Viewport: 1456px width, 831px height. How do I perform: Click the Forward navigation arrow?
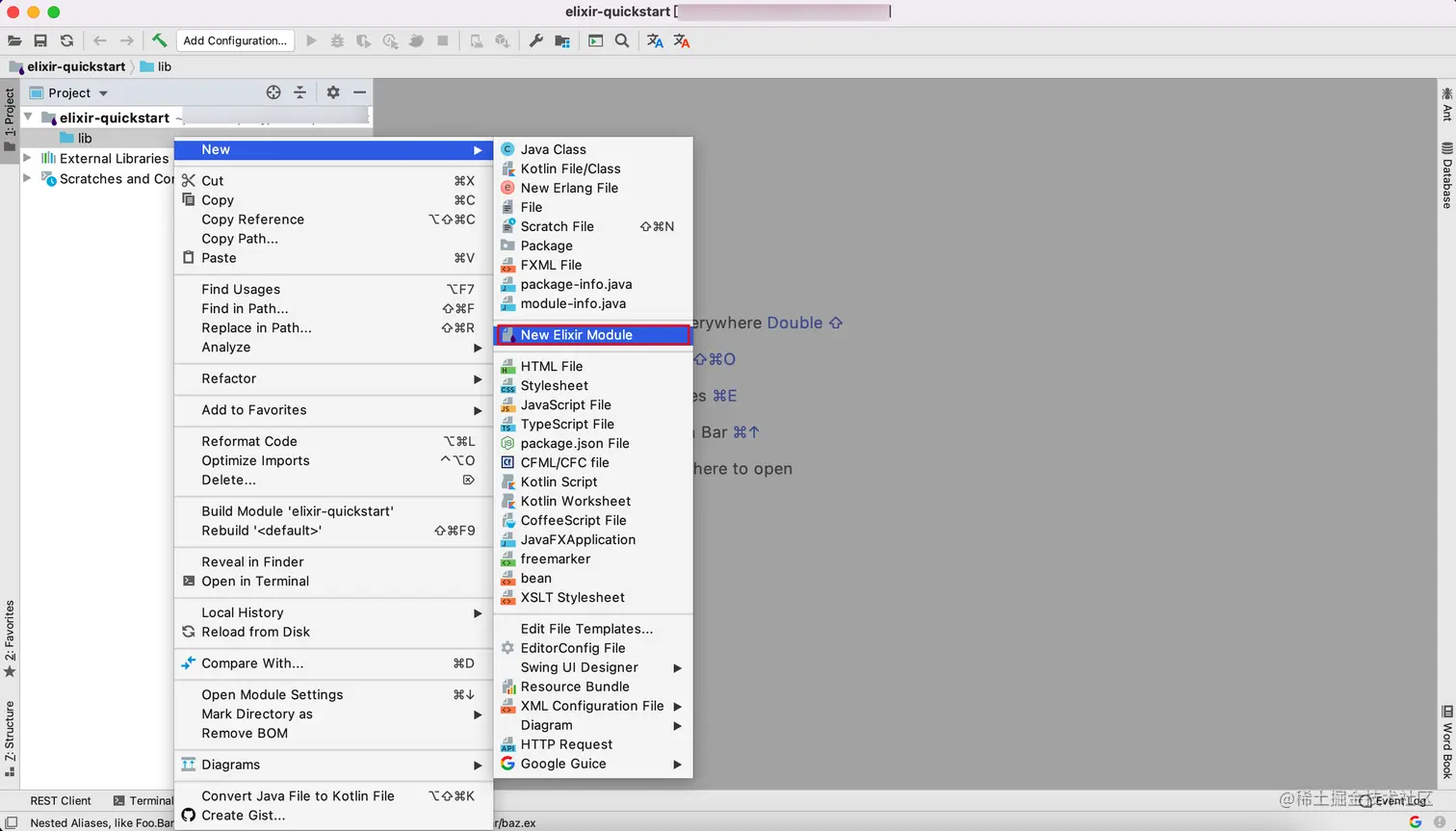click(x=127, y=40)
